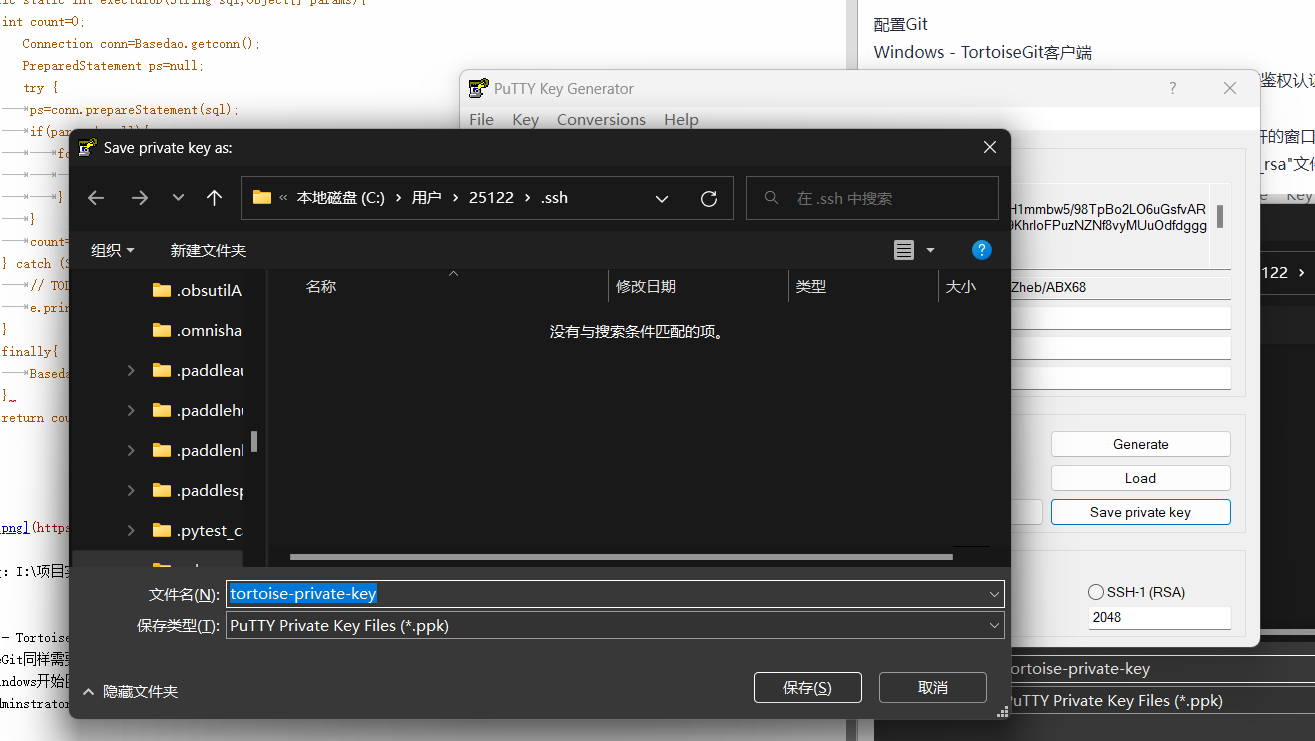Viewport: 1315px width, 741px height.
Task: Open the Conversions menu in PuTTY Key Generator
Action: point(601,119)
